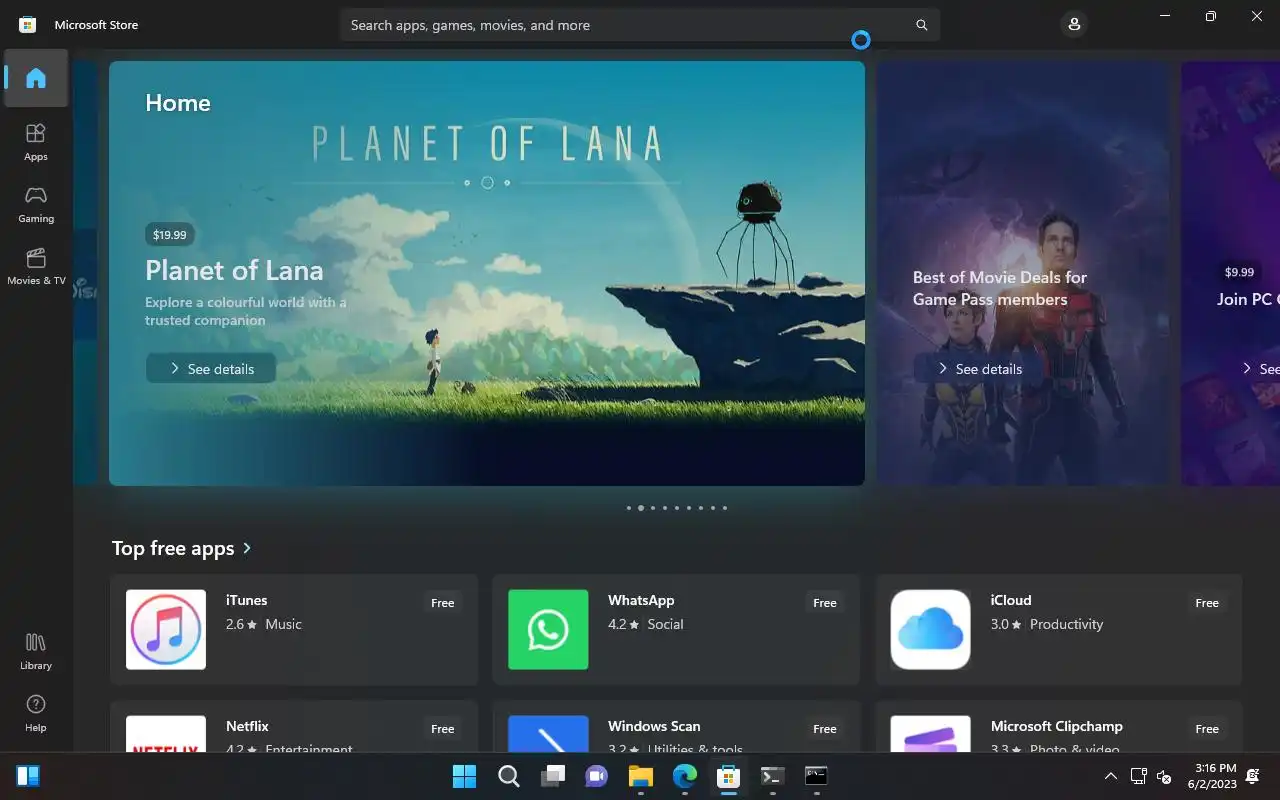This screenshot has width=1280, height=800.
Task: Click Free button for iTunes
Action: point(443,603)
